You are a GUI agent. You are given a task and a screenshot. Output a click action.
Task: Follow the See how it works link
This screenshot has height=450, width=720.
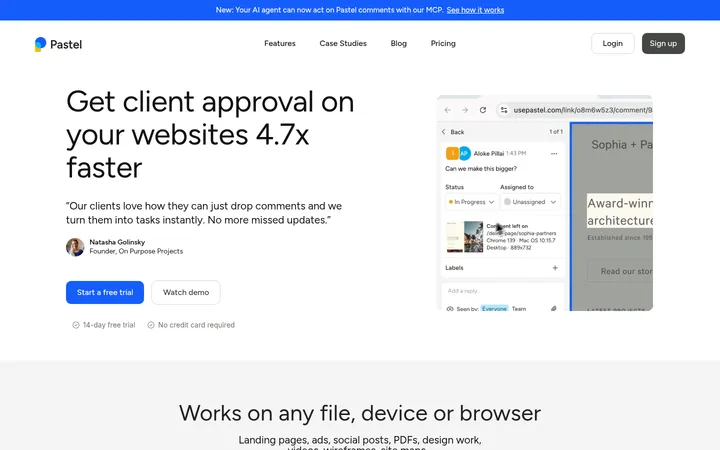pos(475,10)
